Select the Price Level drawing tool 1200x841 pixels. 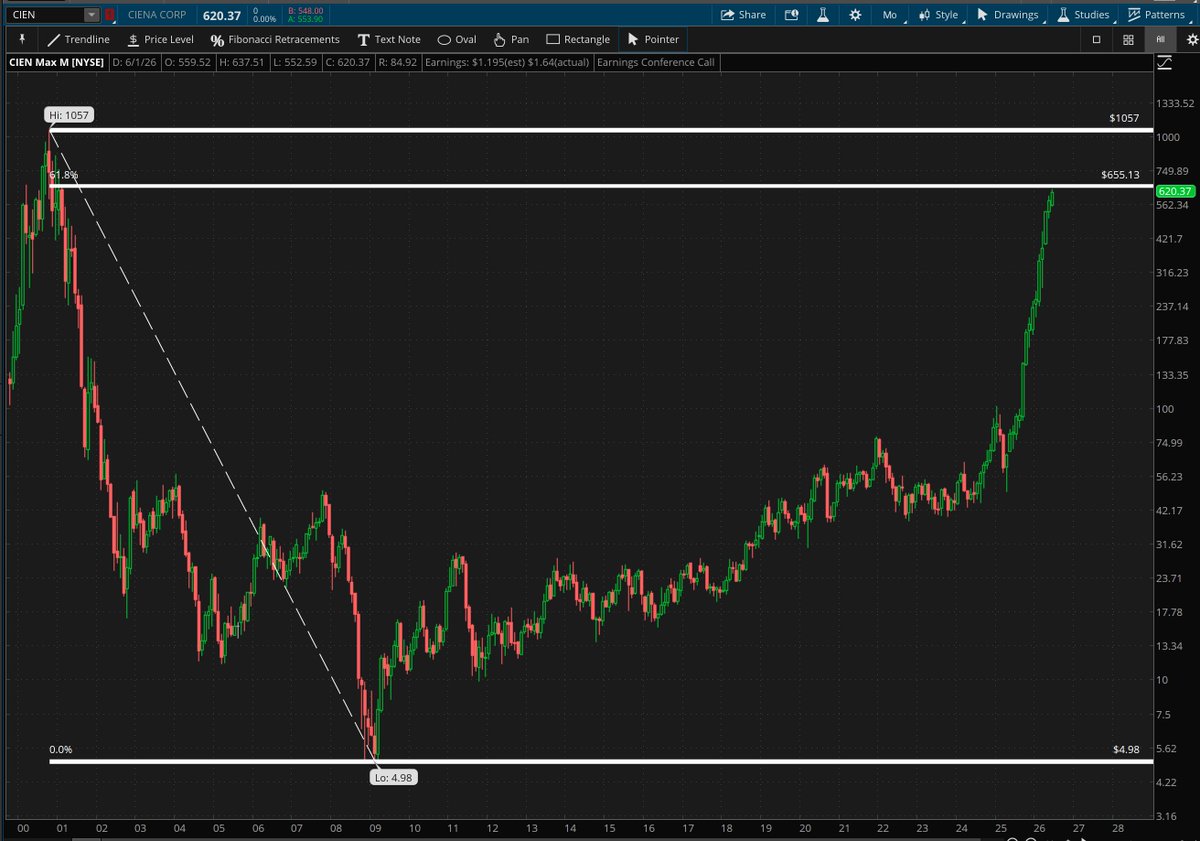[160, 39]
